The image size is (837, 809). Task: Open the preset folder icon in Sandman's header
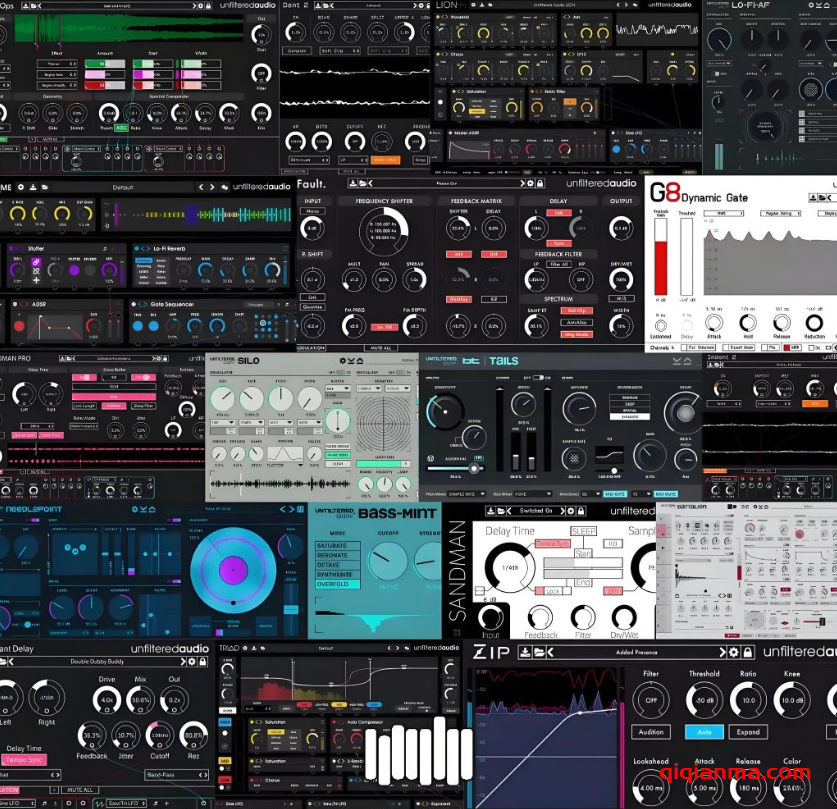coord(499,510)
